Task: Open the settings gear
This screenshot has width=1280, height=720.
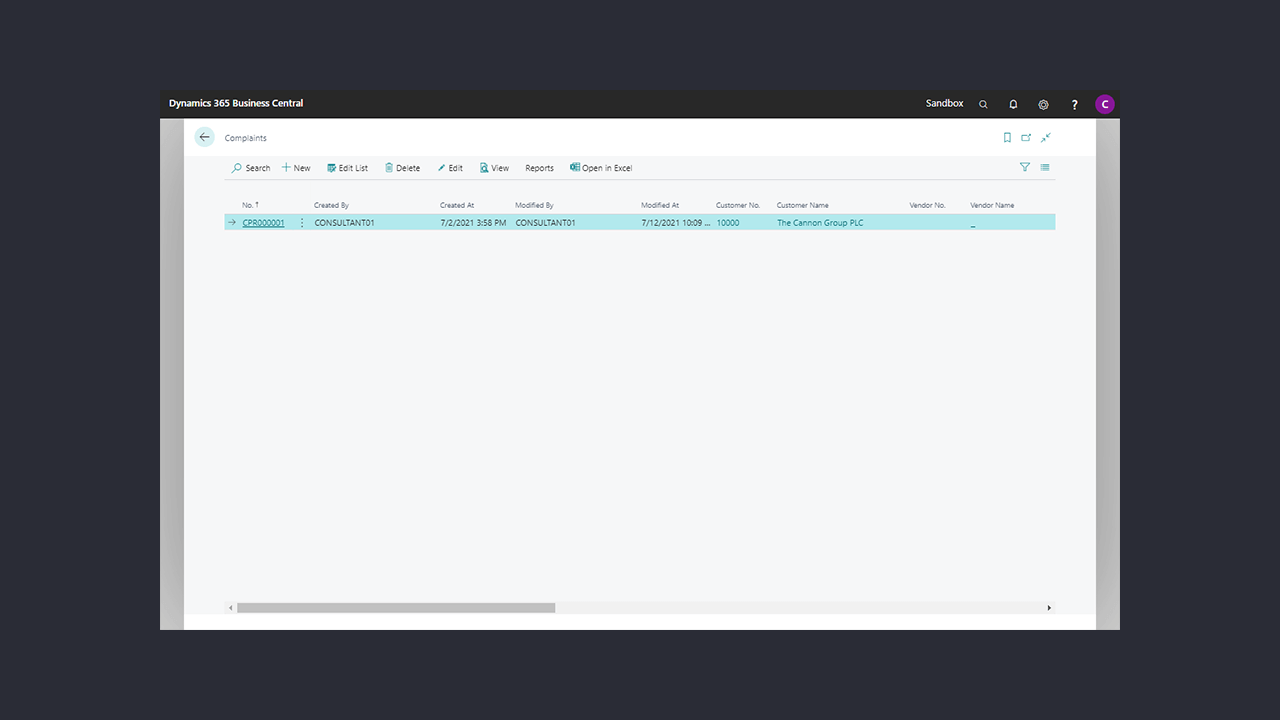Action: pos(1043,104)
